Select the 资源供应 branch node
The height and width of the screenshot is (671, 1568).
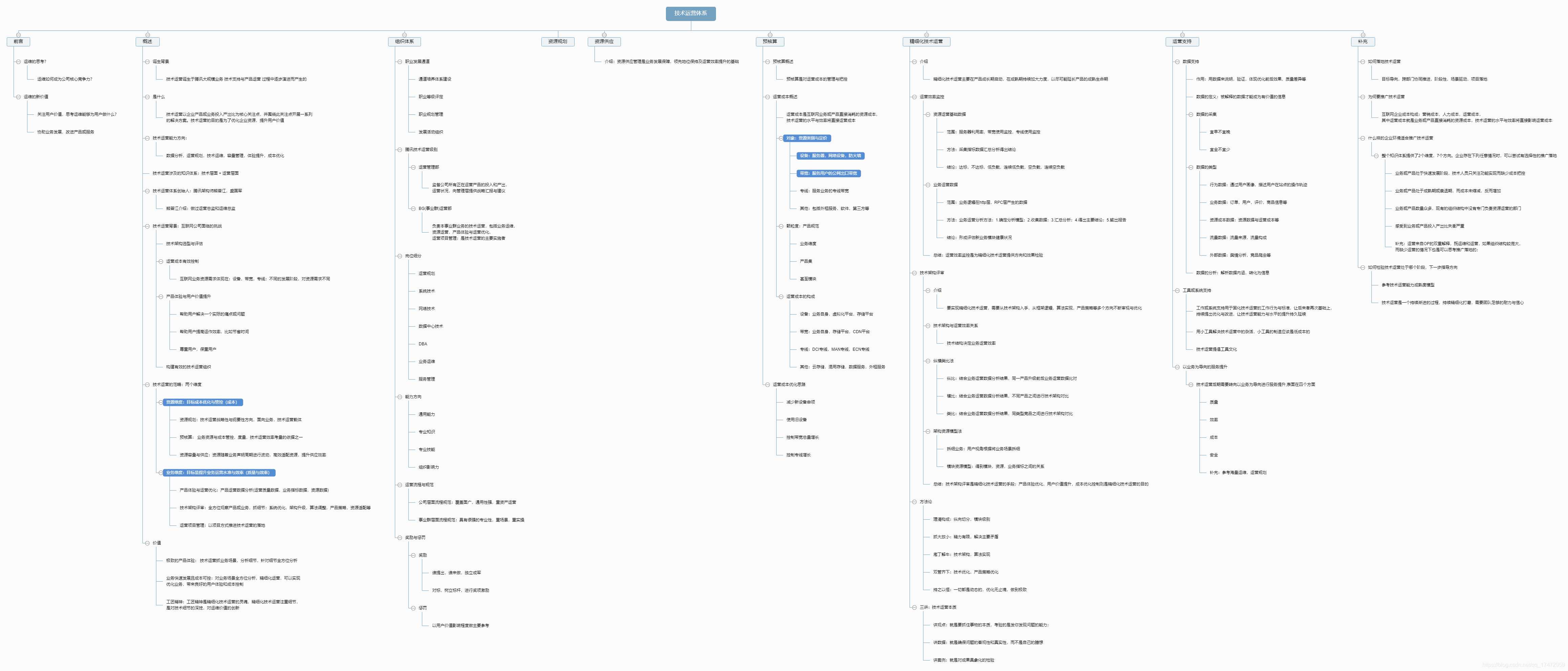tap(604, 41)
